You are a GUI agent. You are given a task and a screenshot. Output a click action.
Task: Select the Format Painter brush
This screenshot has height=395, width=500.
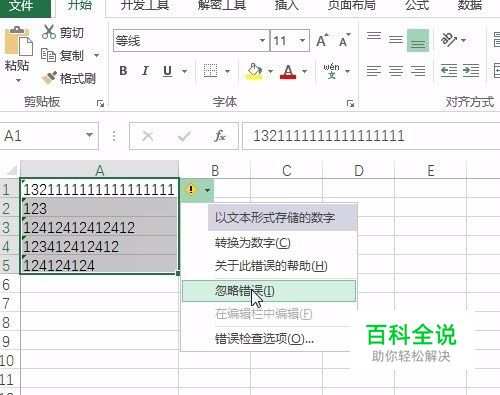point(49,78)
